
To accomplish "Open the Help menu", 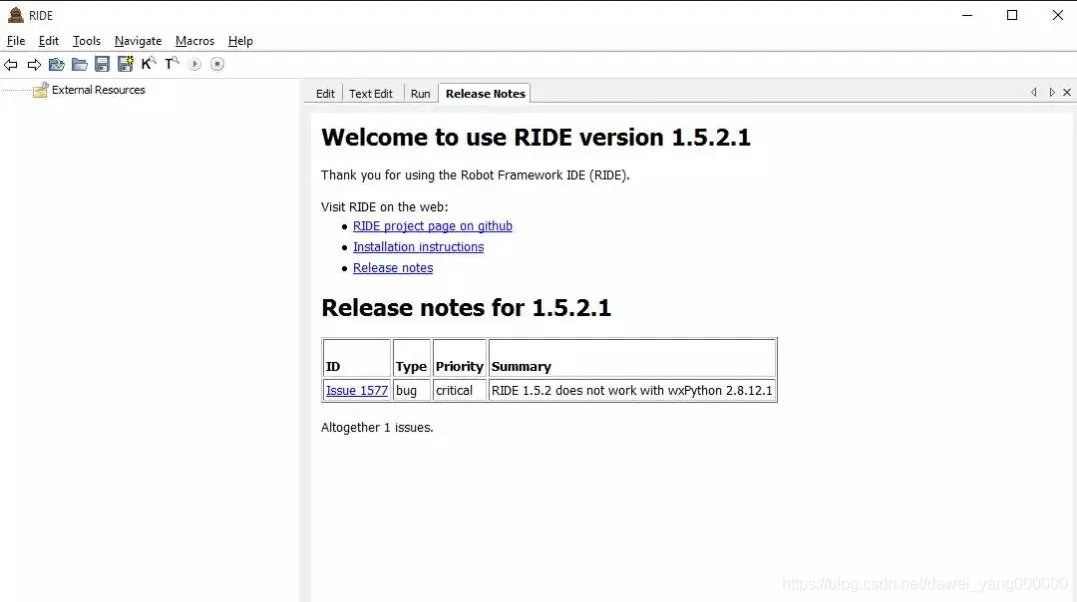I will pos(240,41).
